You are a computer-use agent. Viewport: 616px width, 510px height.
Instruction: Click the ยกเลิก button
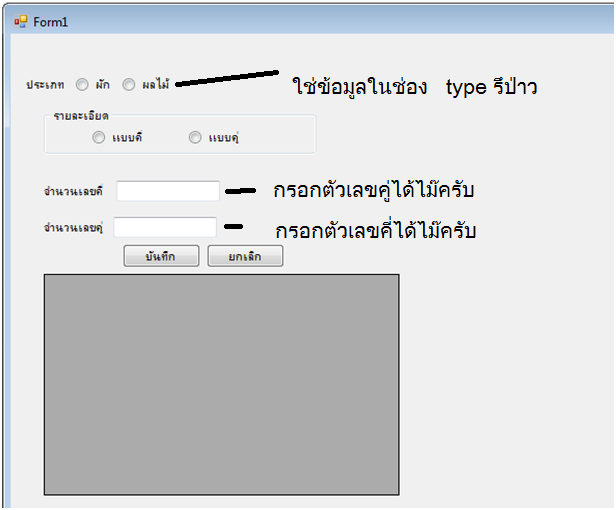coord(245,256)
